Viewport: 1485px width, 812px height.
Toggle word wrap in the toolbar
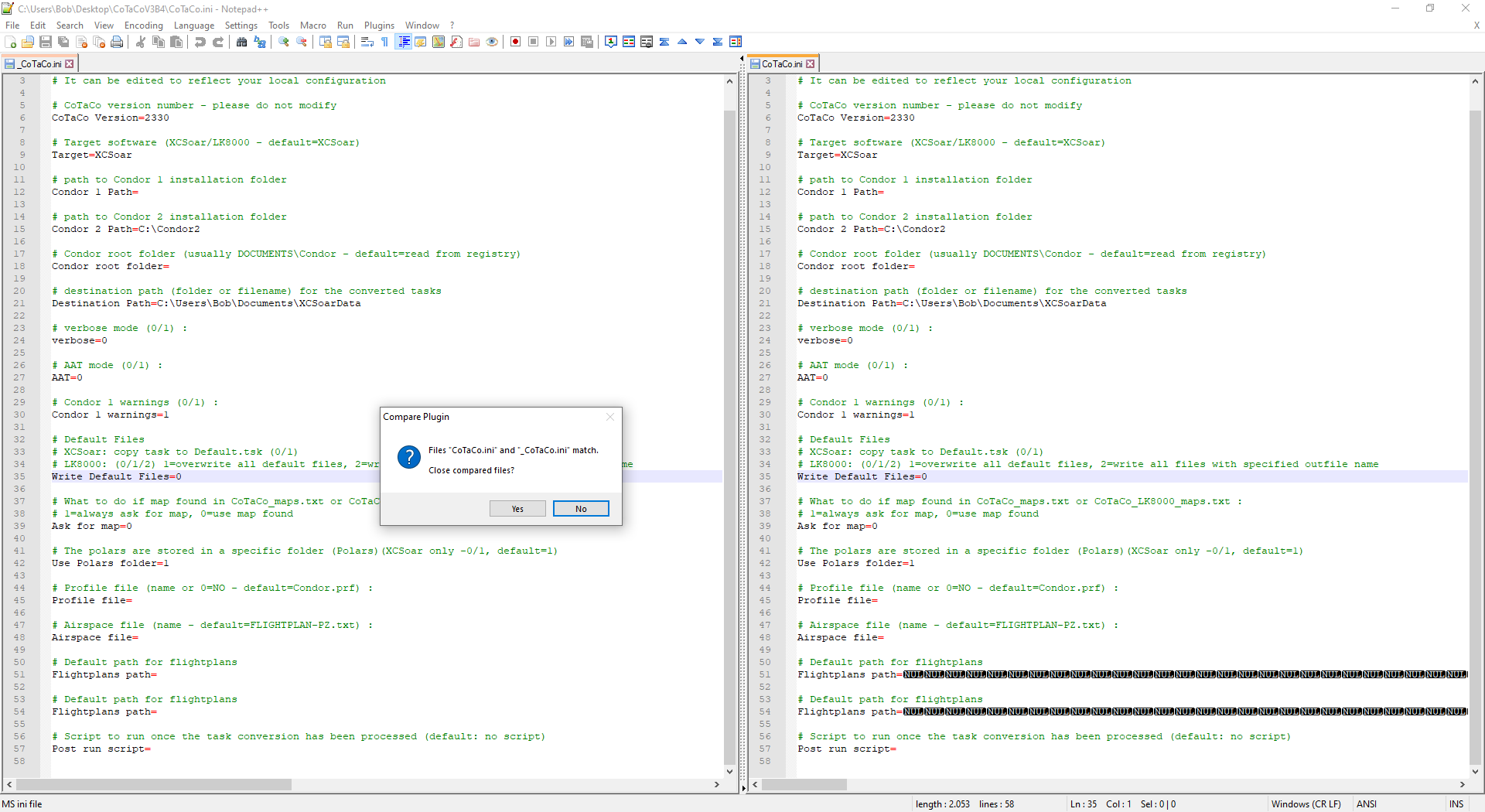(x=367, y=42)
